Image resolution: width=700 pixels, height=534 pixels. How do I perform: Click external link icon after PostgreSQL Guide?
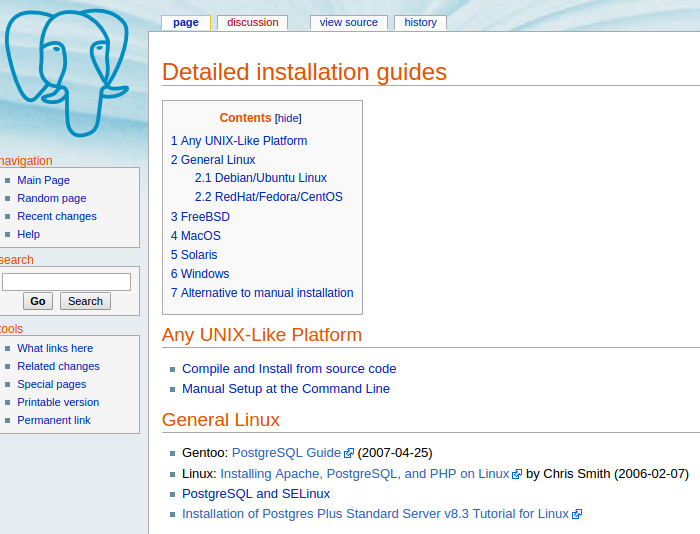click(x=349, y=454)
